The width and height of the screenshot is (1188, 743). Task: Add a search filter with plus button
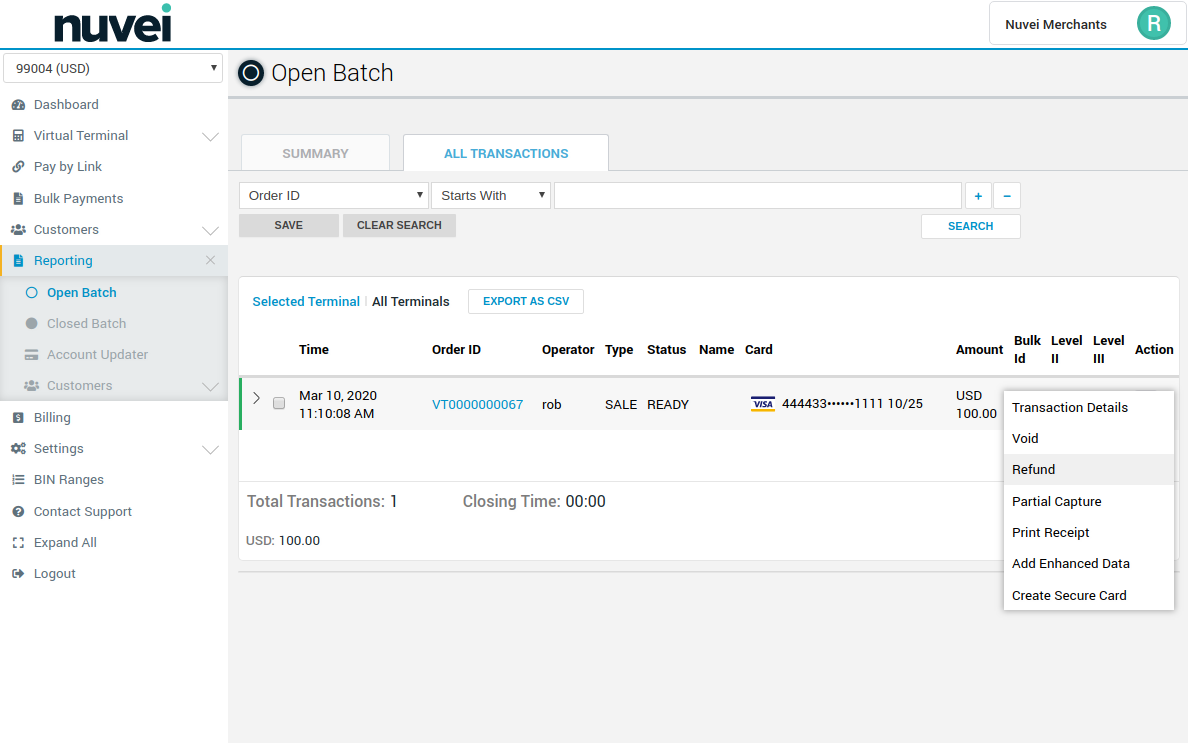(978, 195)
